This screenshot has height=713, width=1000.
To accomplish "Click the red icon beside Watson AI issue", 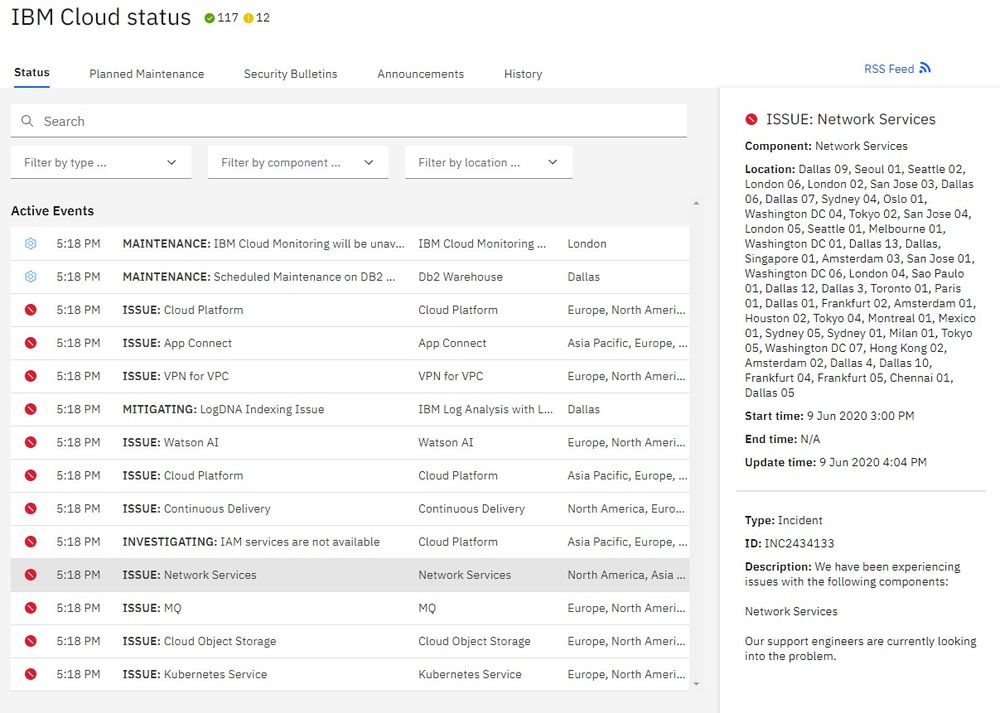I will click(30, 442).
